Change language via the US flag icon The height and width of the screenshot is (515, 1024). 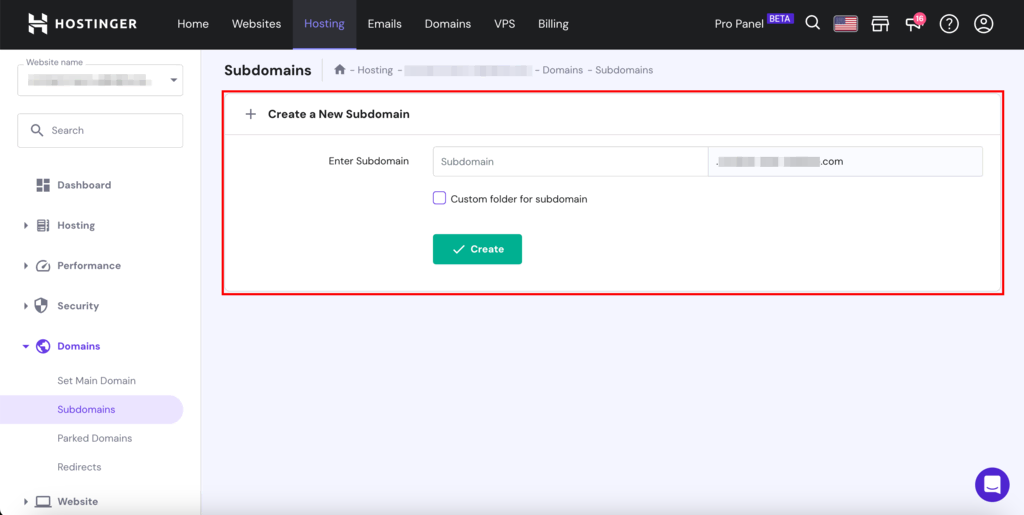[x=846, y=24]
